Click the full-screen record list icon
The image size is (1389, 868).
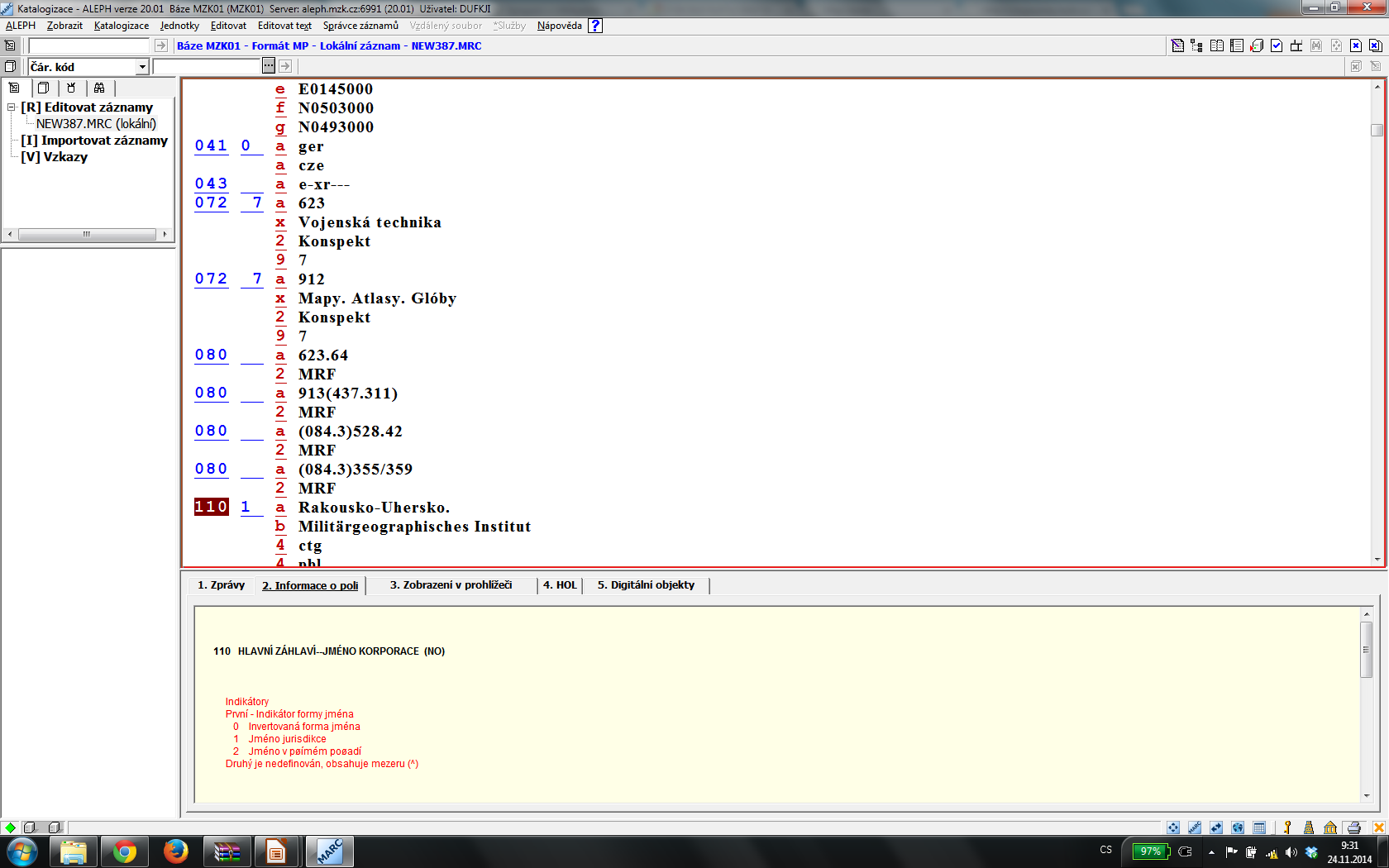point(1237,45)
